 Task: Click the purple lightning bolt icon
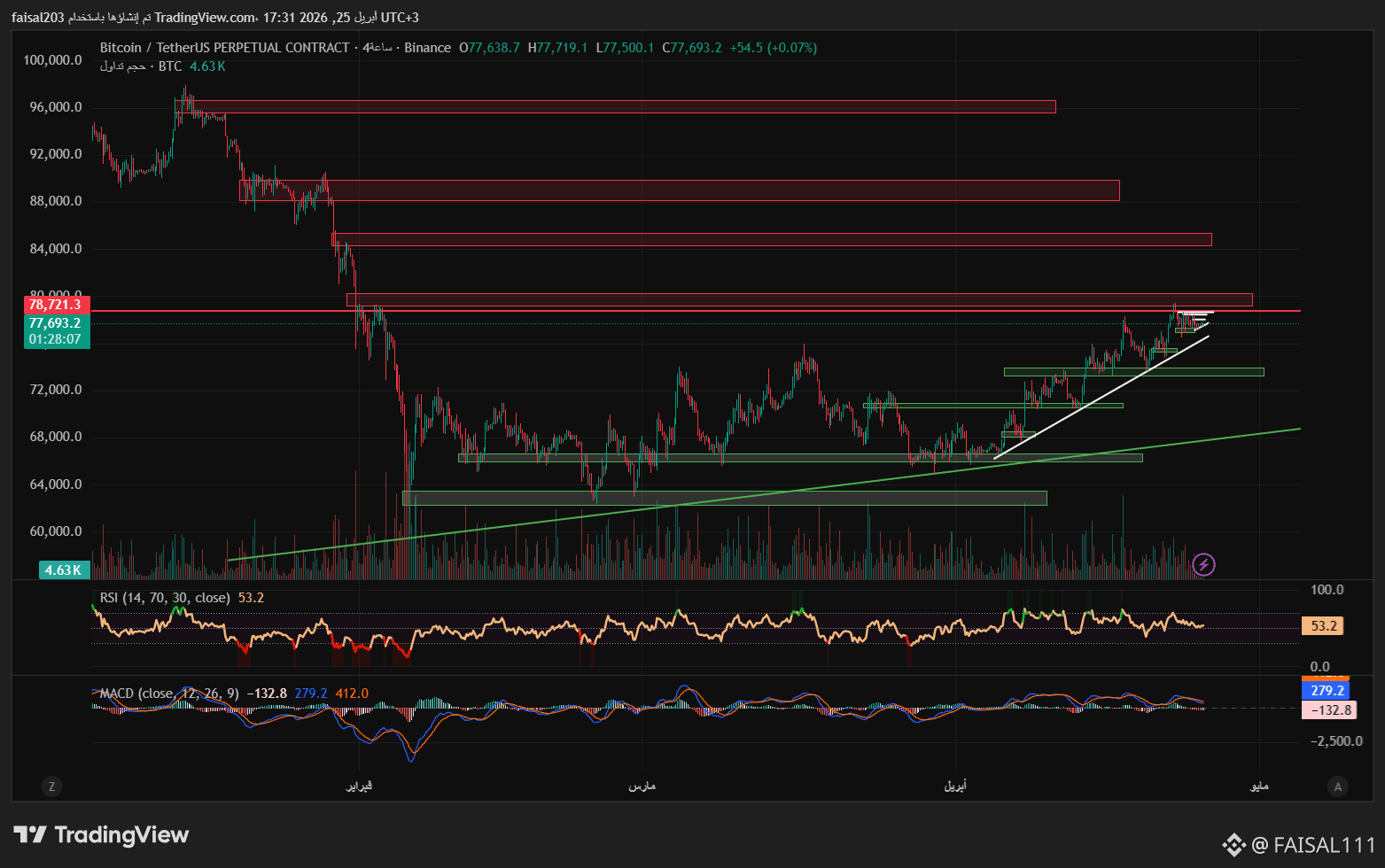point(1203,564)
